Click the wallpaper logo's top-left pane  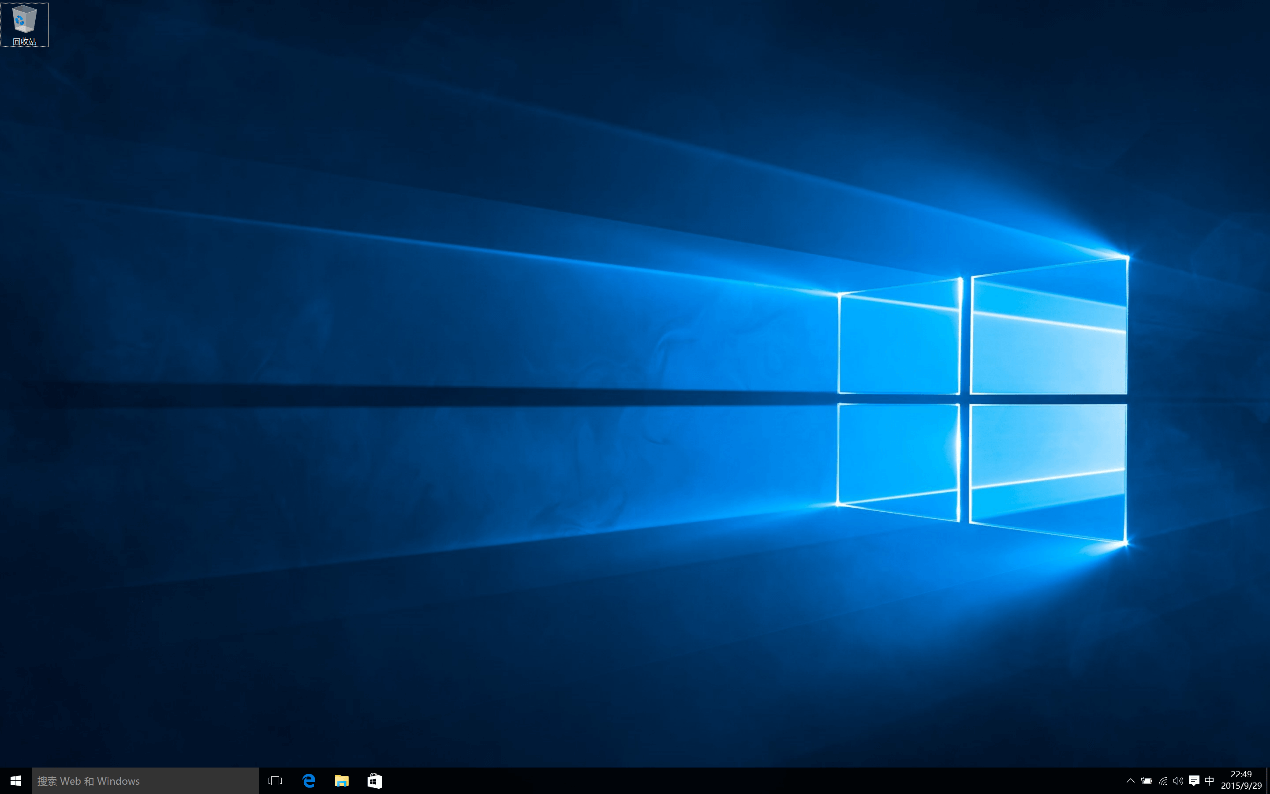click(898, 340)
